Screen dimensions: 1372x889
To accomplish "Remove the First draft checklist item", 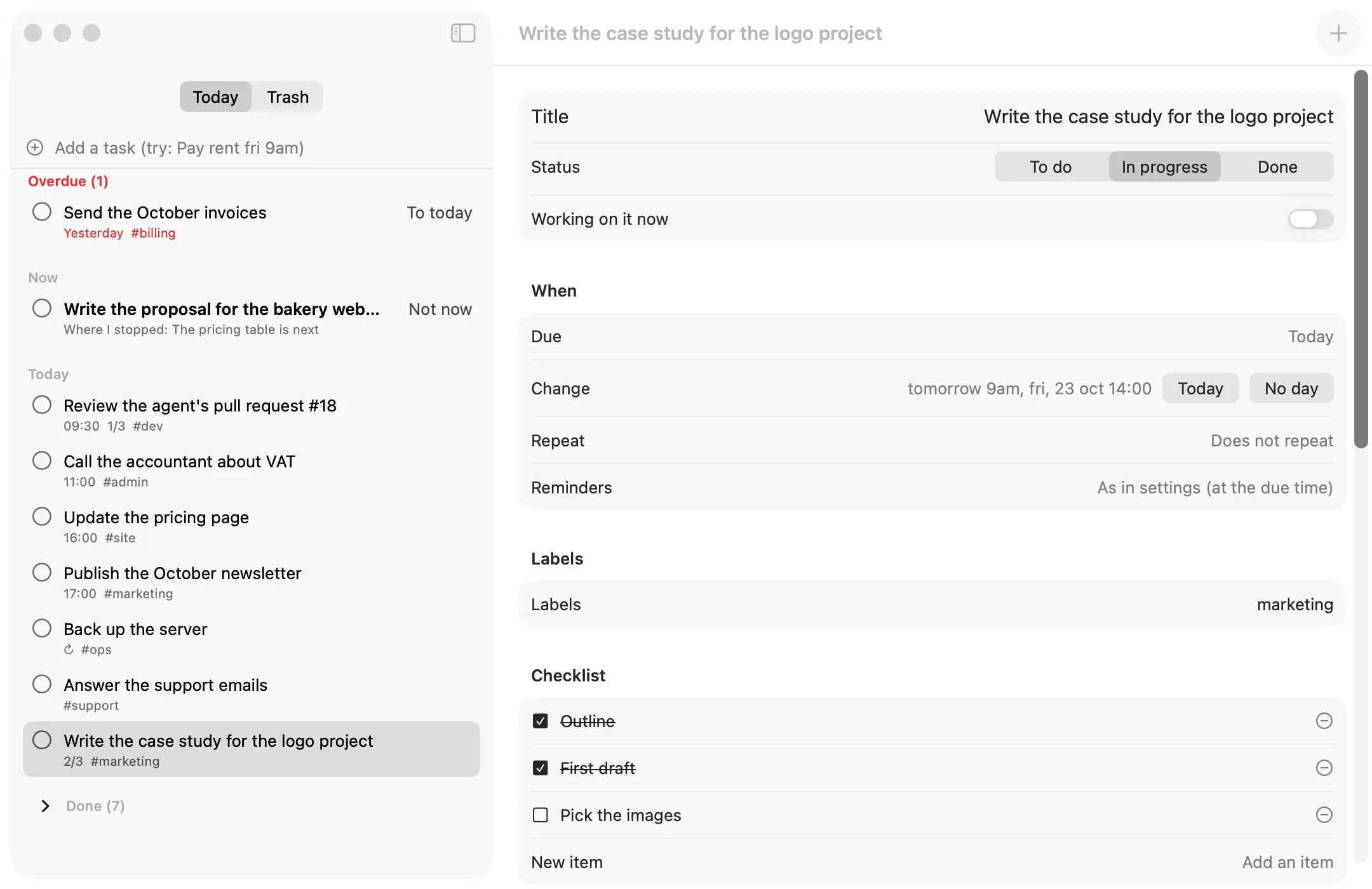I will coord(1324,768).
